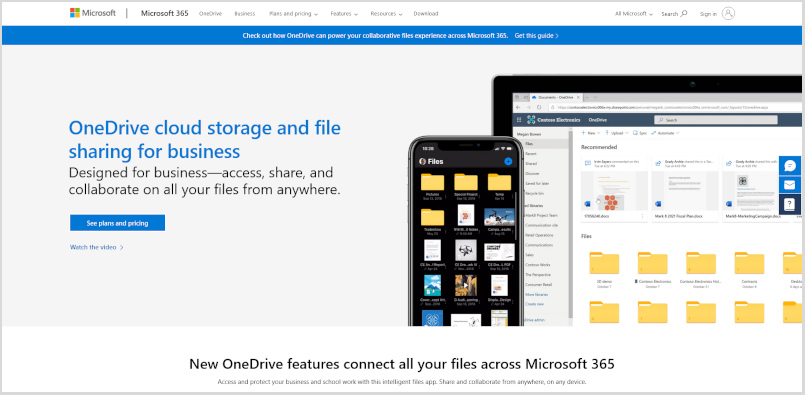Click the blue plus button on phone Files screen
This screenshot has width=805, height=395.
click(x=508, y=161)
